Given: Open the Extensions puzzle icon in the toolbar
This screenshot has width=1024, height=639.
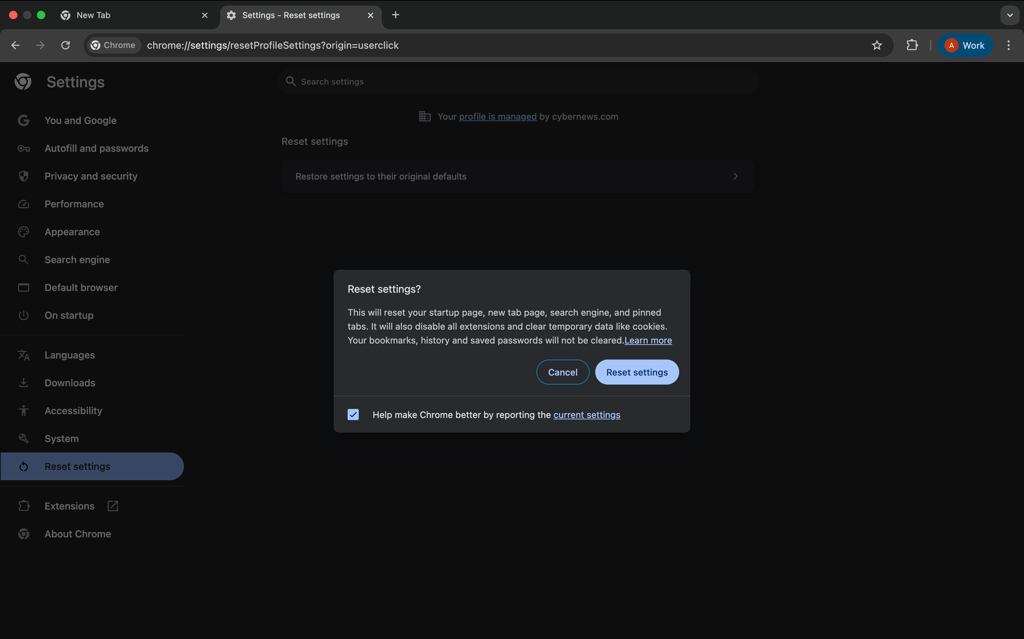Looking at the screenshot, I should coord(912,45).
